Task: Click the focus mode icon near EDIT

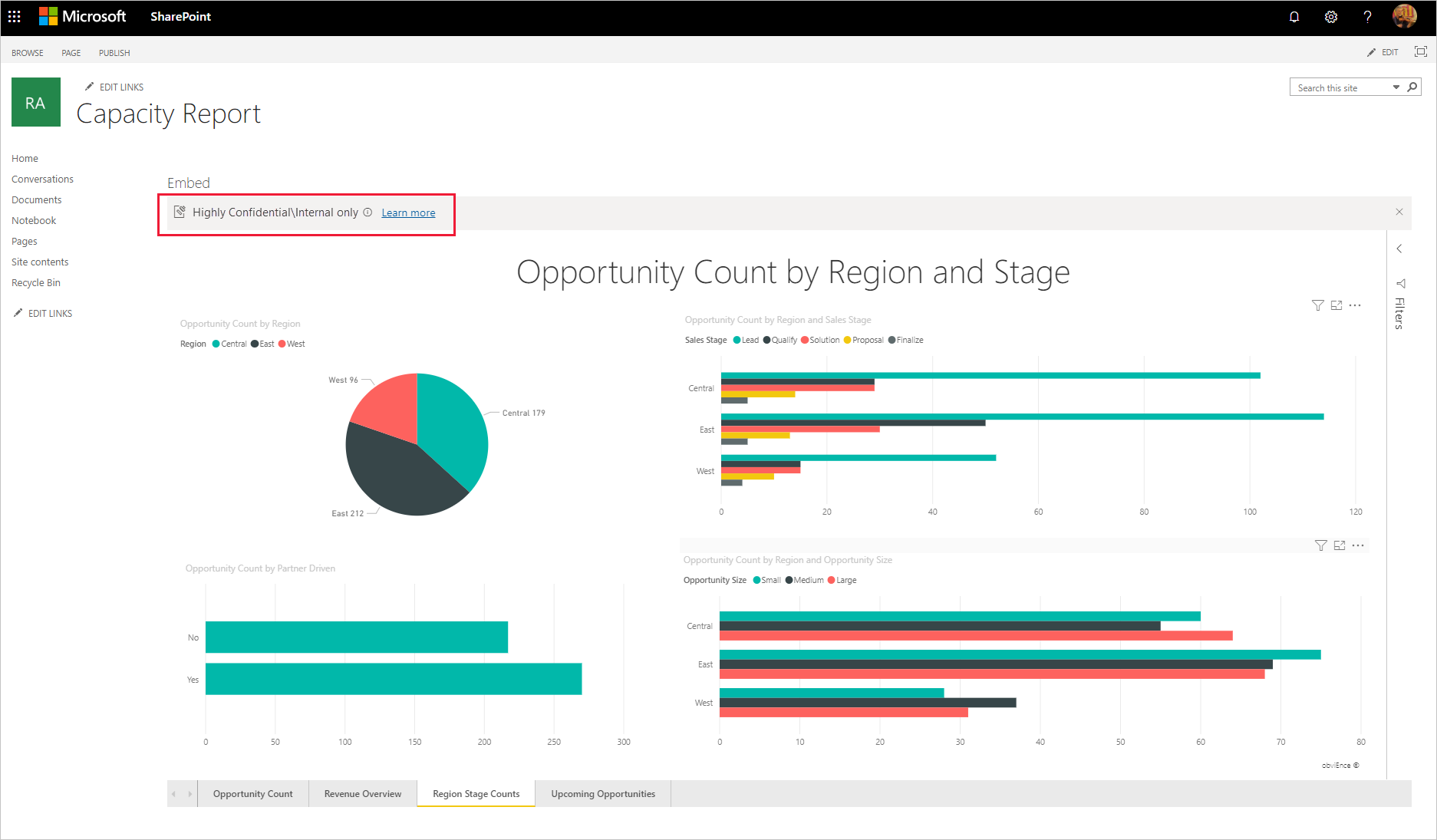Action: tap(1422, 51)
